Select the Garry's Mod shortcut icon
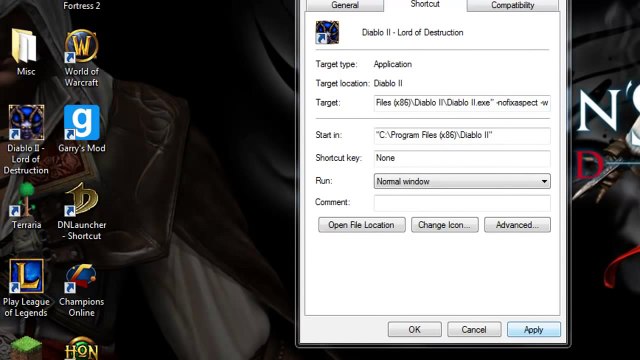The height and width of the screenshot is (360, 640). (81, 122)
